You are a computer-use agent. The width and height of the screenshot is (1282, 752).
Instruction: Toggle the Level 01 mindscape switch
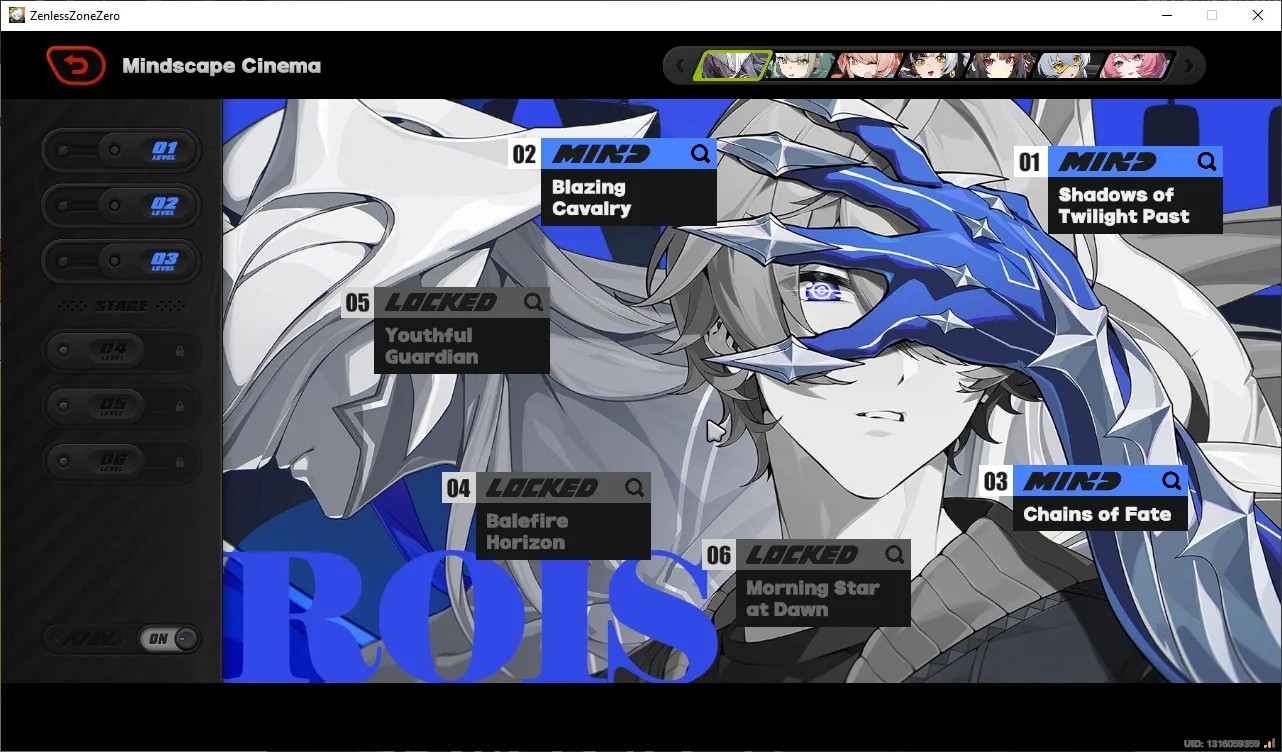tap(122, 151)
